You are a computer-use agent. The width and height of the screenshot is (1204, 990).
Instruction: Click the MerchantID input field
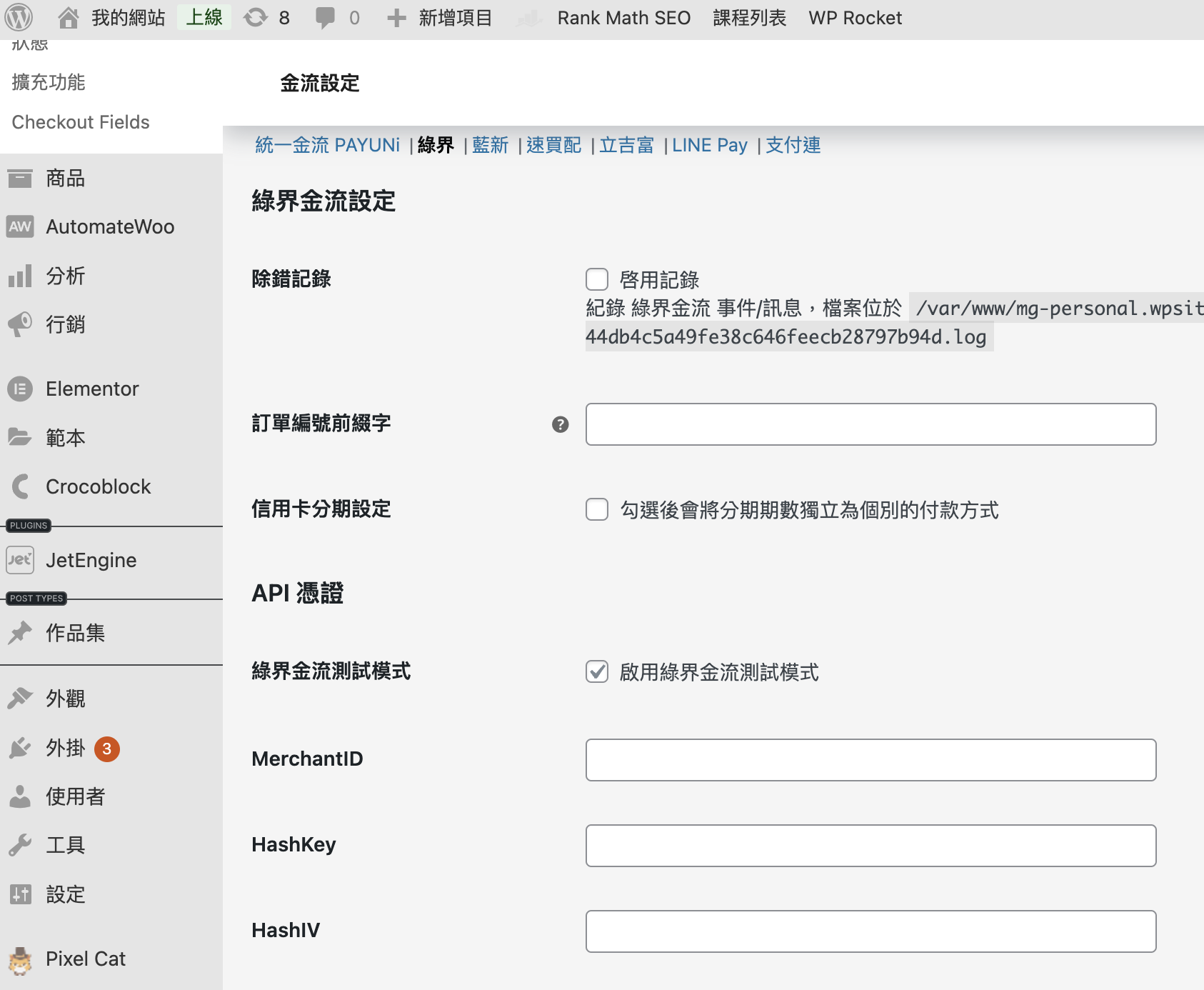tap(870, 759)
